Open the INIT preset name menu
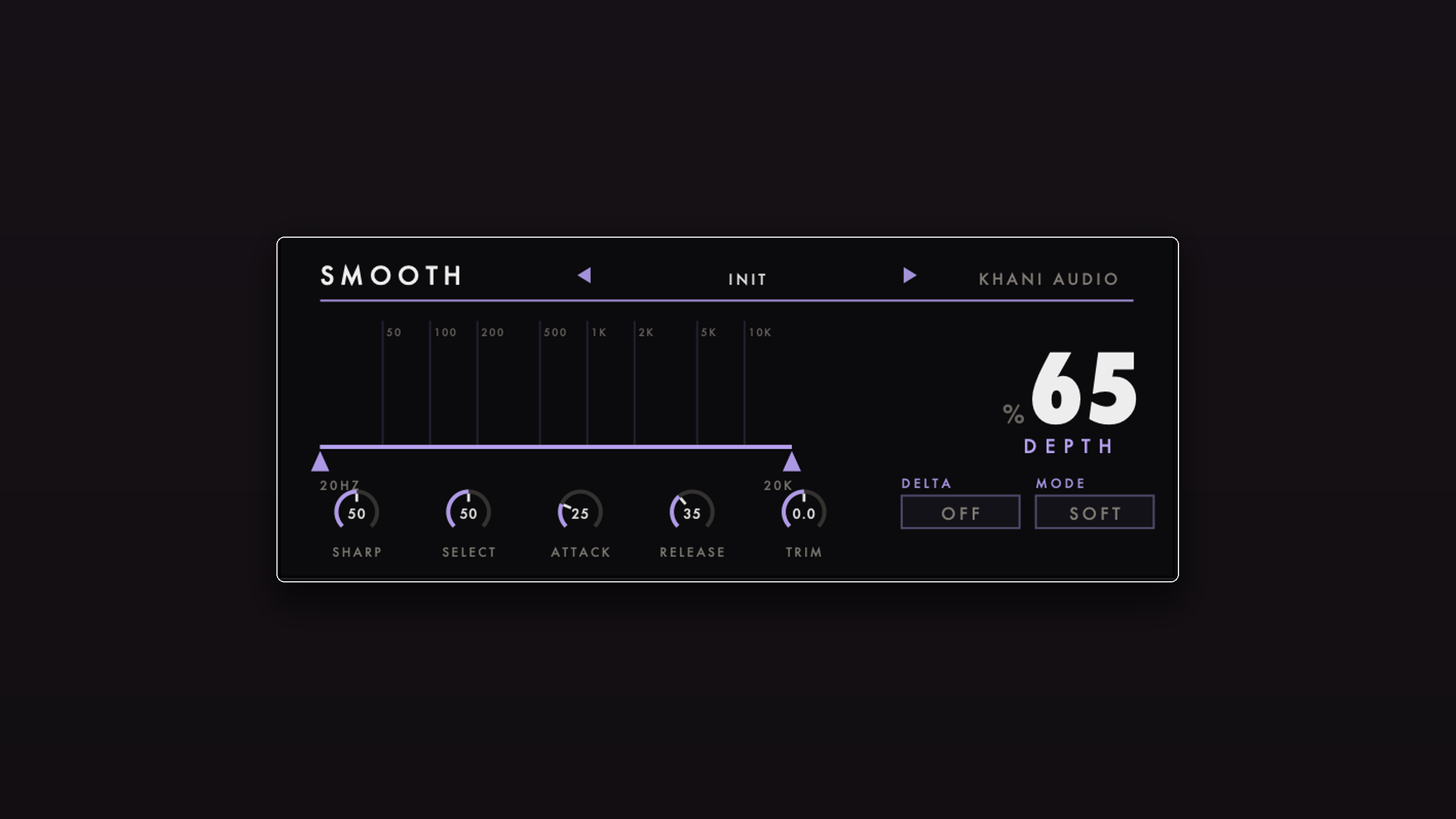The height and width of the screenshot is (819, 1456). [747, 279]
